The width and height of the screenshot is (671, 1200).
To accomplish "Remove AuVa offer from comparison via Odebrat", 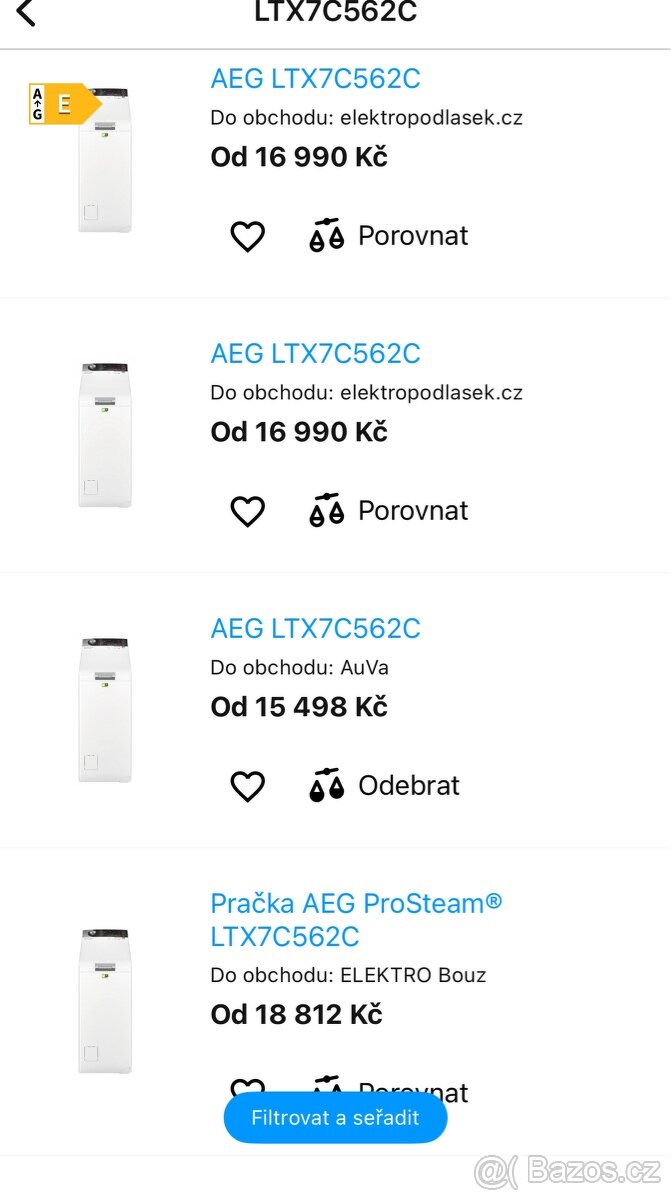I will coord(408,785).
